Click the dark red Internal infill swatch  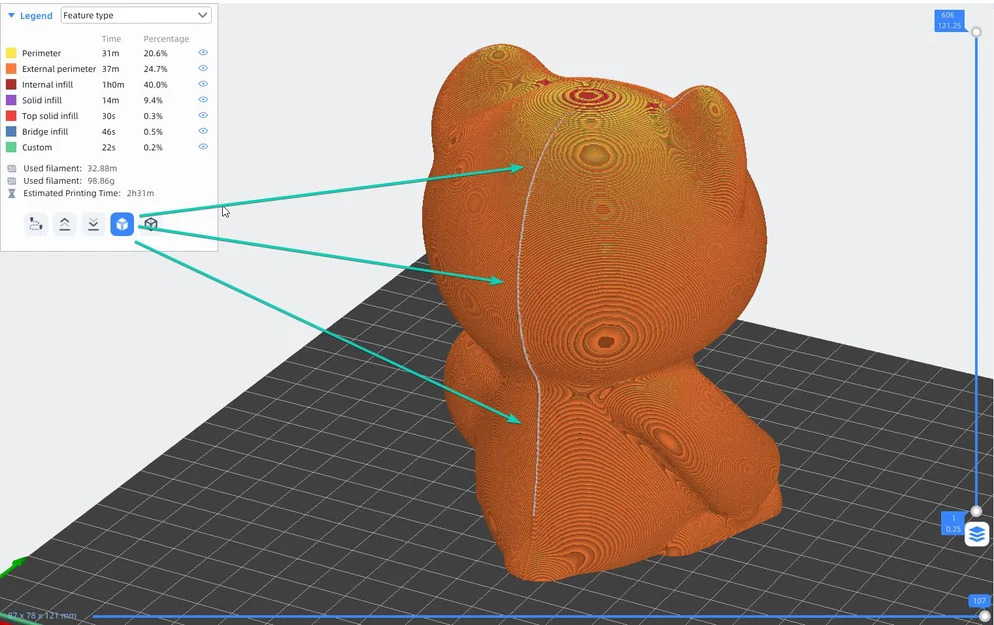click(x=11, y=84)
